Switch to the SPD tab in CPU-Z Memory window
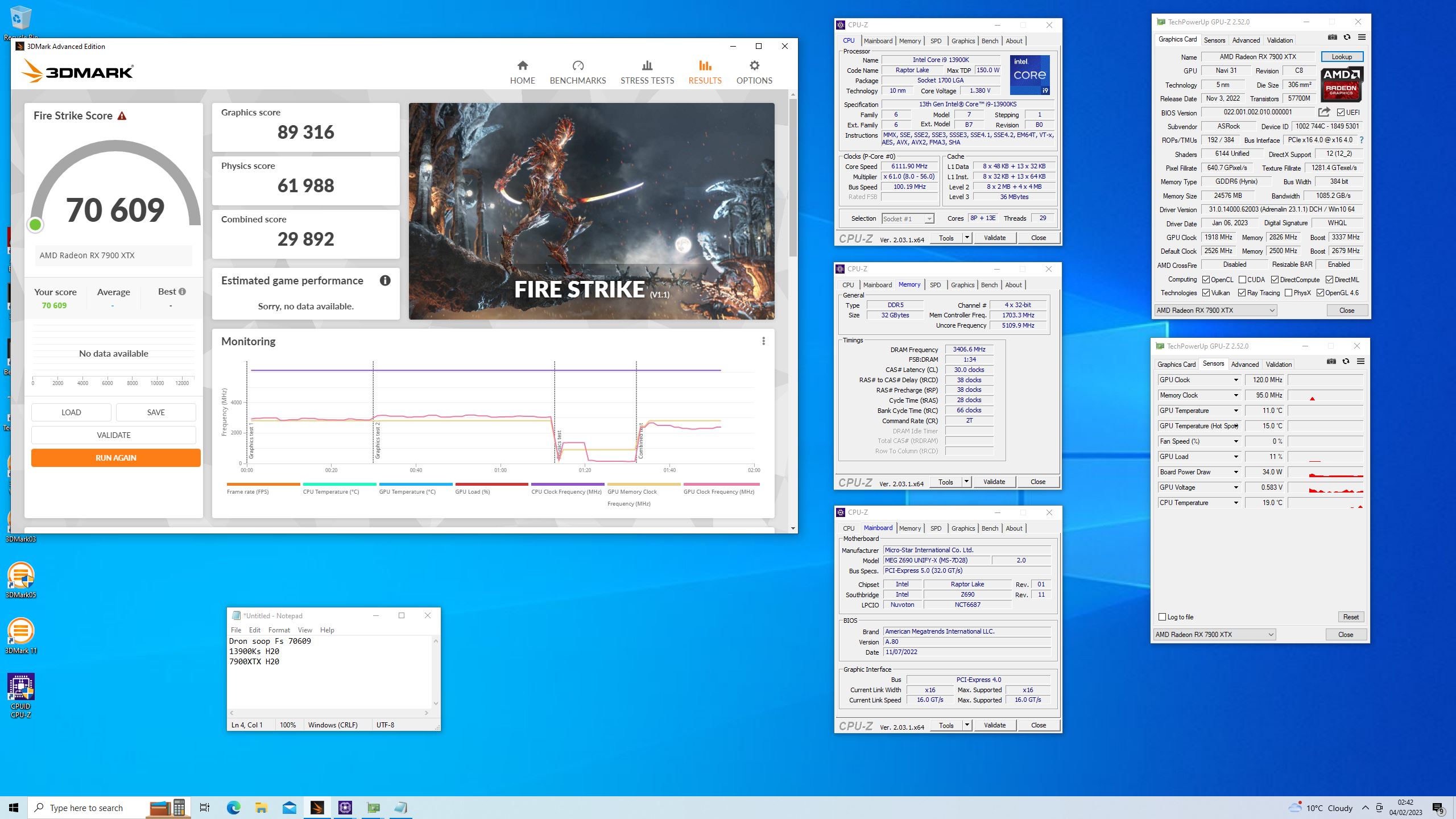1456x819 pixels. [x=935, y=285]
